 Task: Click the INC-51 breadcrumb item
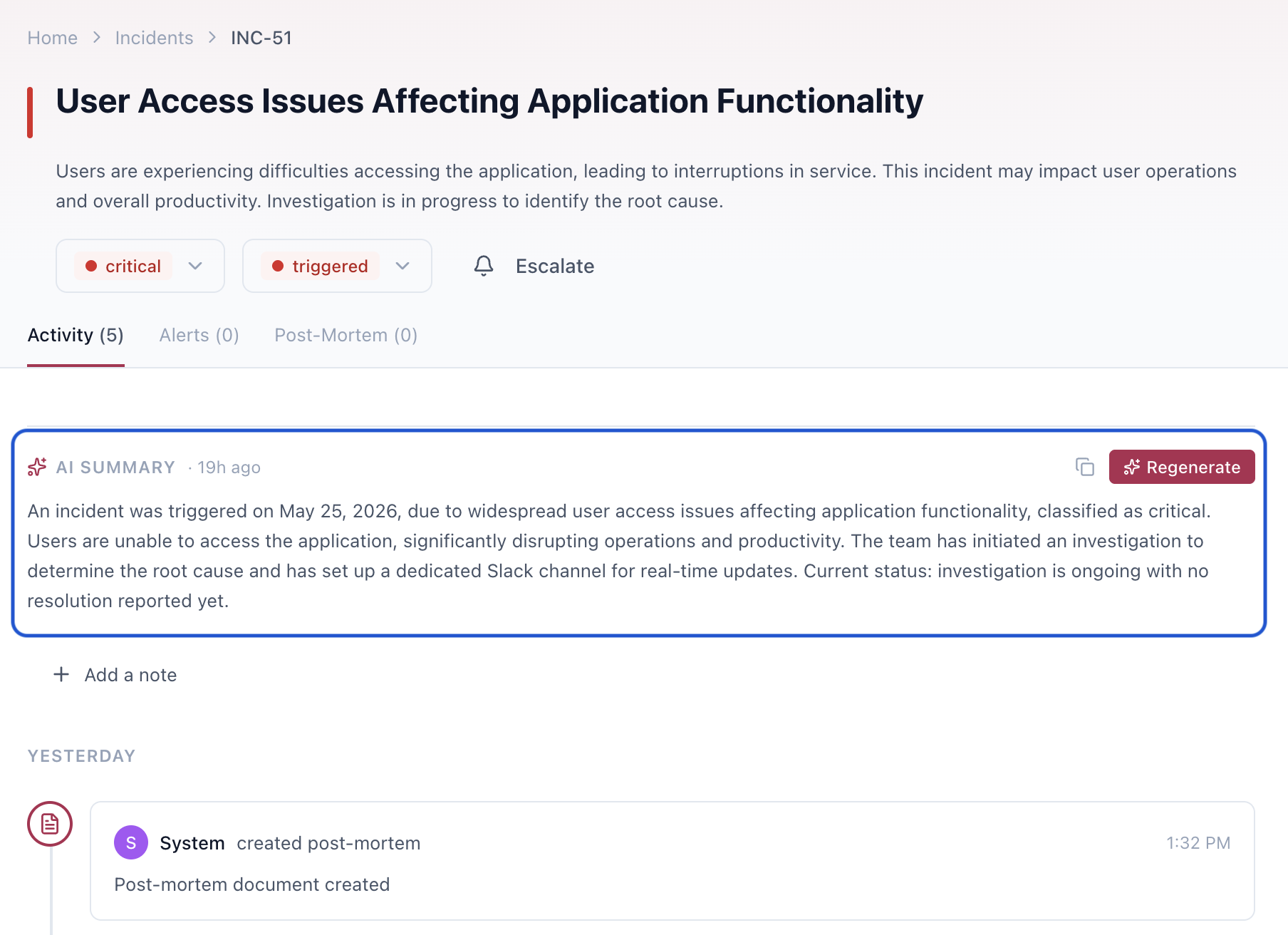261,38
